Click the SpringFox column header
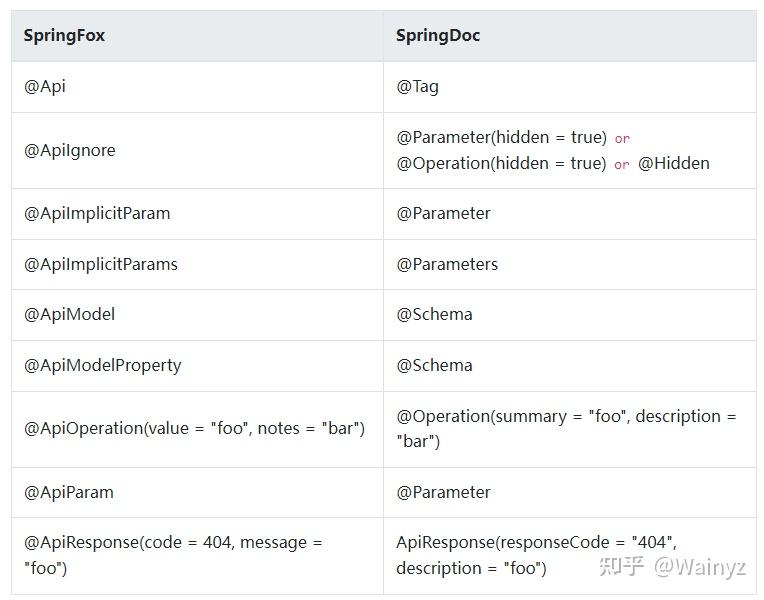Viewport: 764px width, 600px height. [x=64, y=35]
